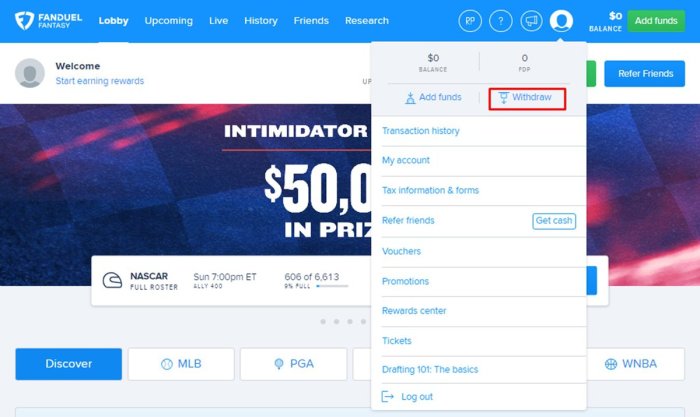Open Drafting 101: The basics
Image resolution: width=700 pixels, height=417 pixels.
tap(430, 370)
